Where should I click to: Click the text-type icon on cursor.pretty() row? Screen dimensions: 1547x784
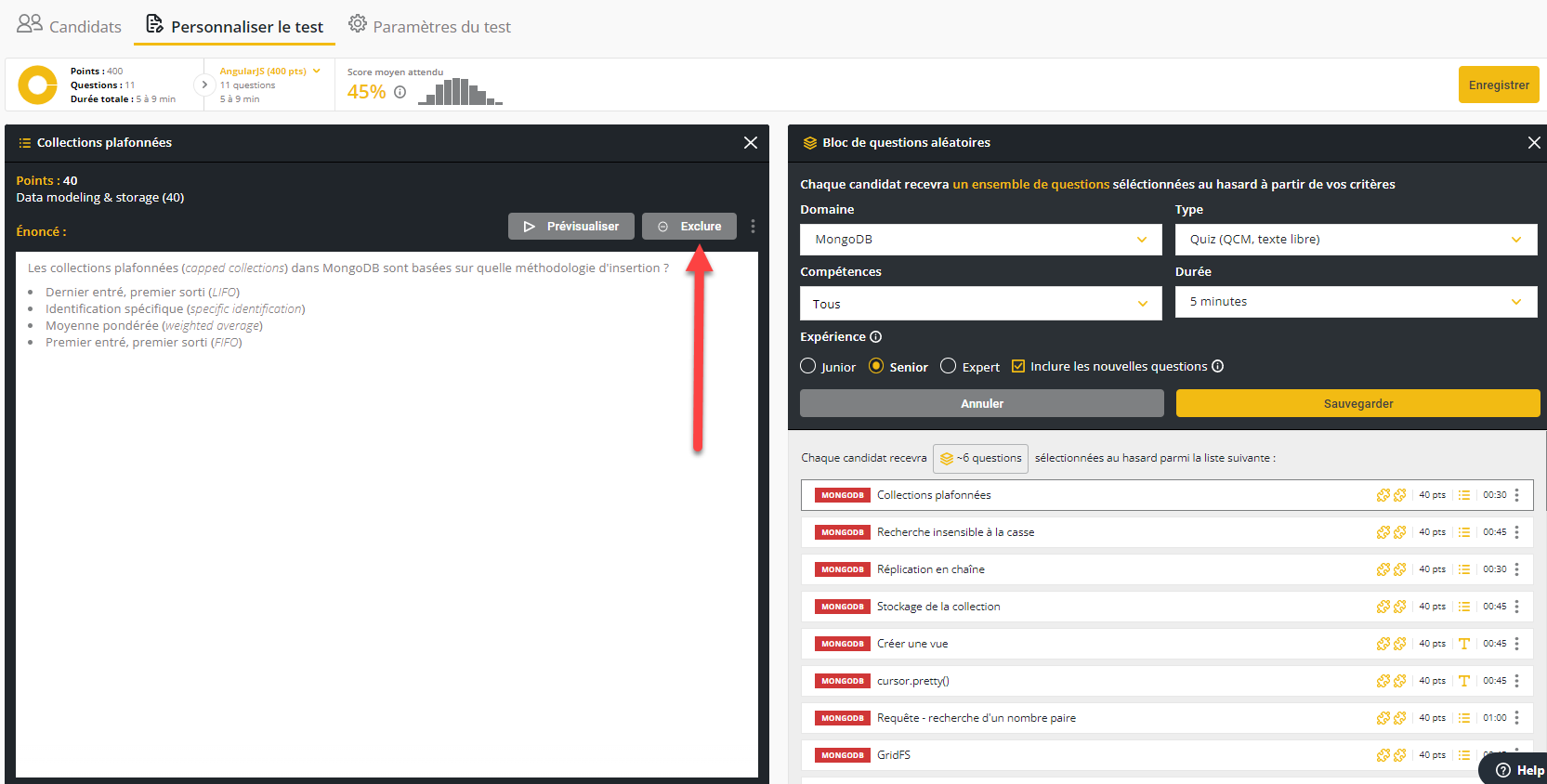(x=1463, y=681)
